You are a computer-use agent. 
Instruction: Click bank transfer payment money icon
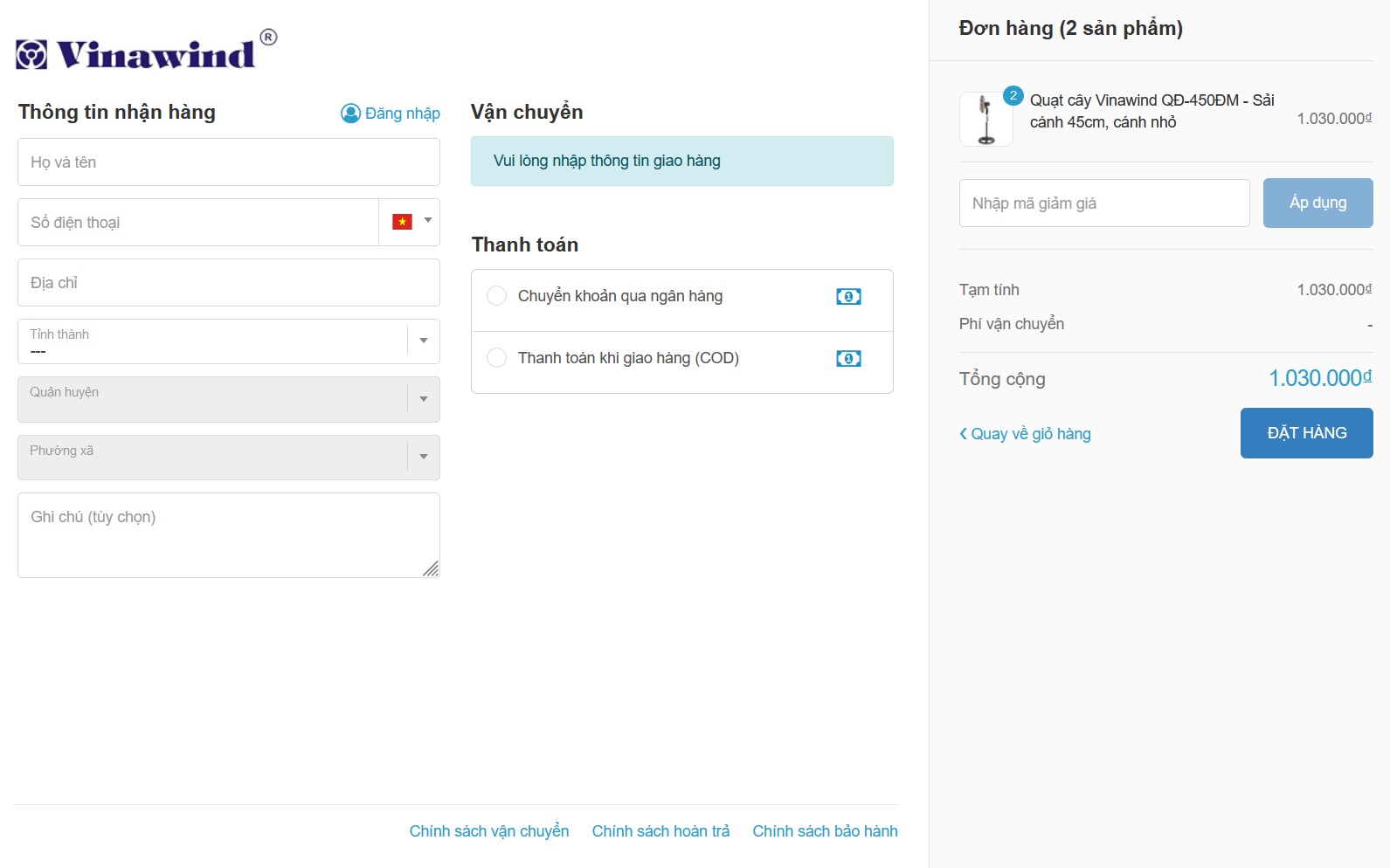(x=848, y=297)
